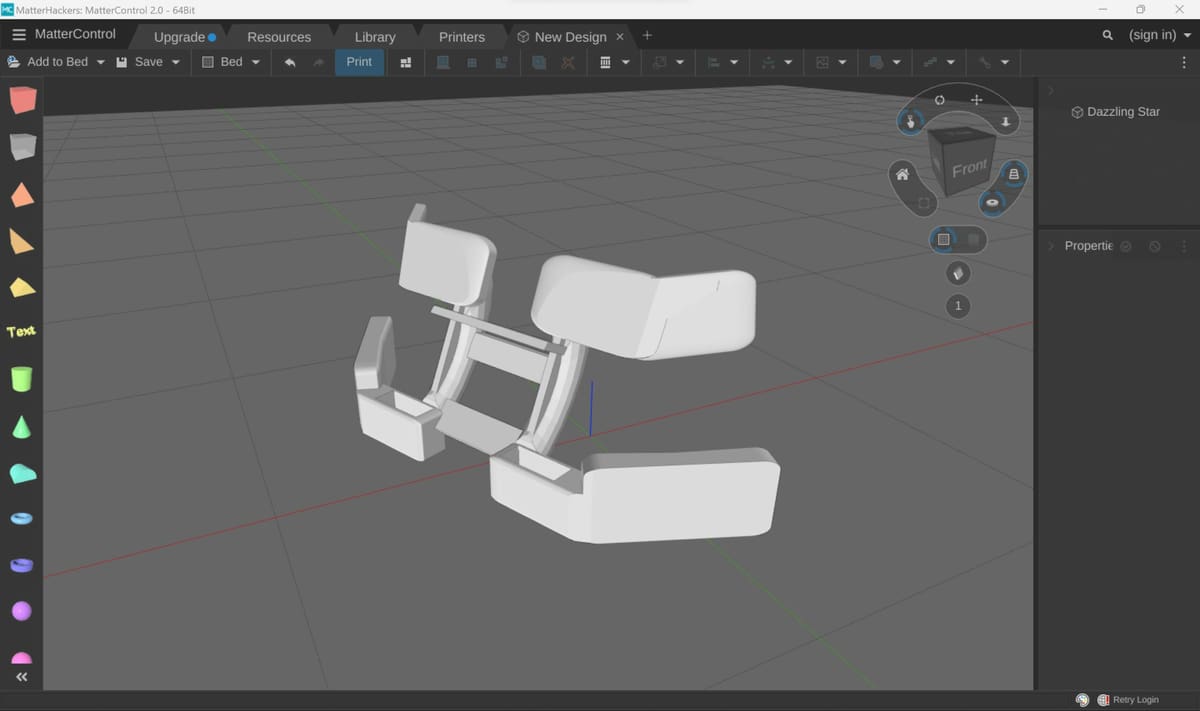This screenshot has height=711, width=1200.
Task: Add the blue torus primitive
Action: 21,518
